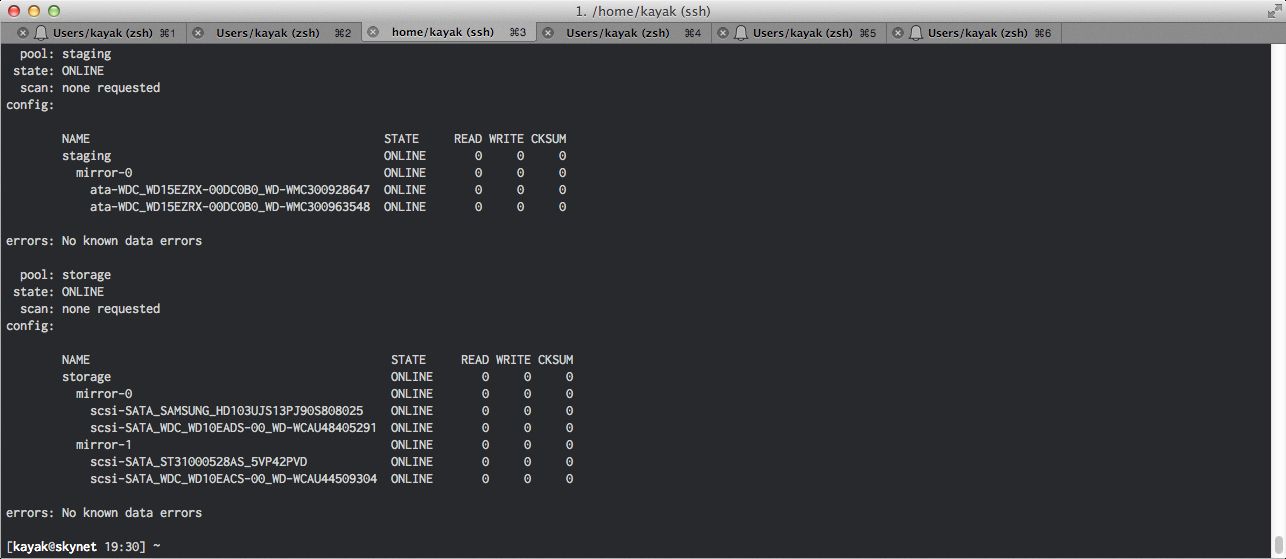Image resolution: width=1286 pixels, height=559 pixels.
Task: Close the ⌘6 Users/kayak tab
Action: pyautogui.click(x=898, y=33)
